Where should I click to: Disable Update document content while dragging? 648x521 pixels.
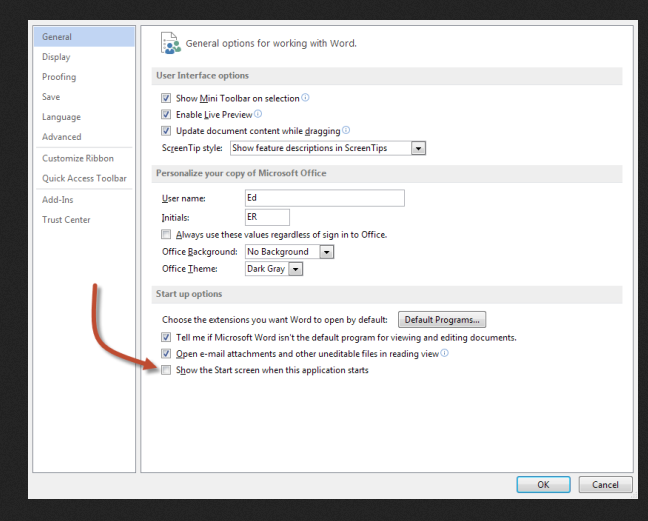click(x=166, y=131)
